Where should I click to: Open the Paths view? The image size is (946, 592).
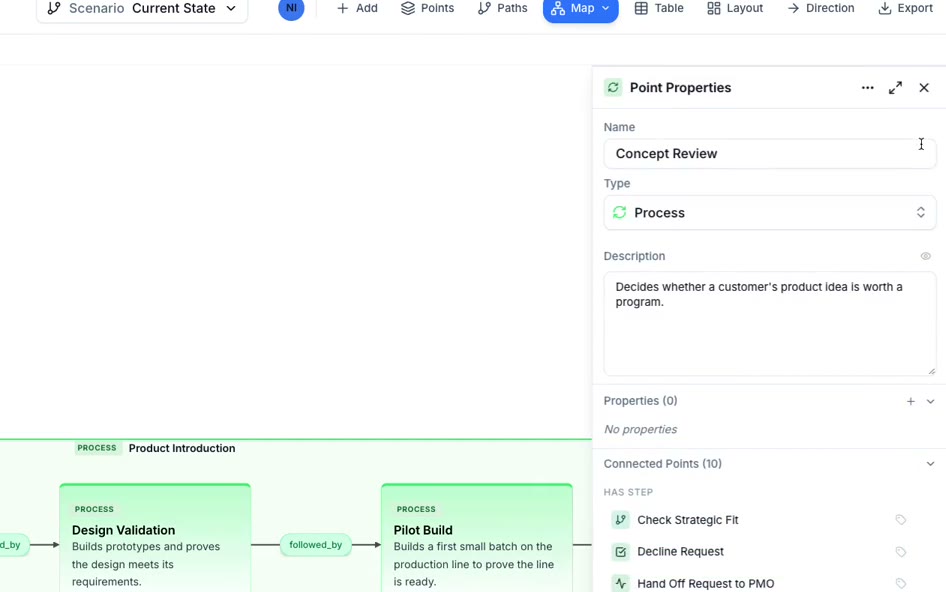coord(503,8)
